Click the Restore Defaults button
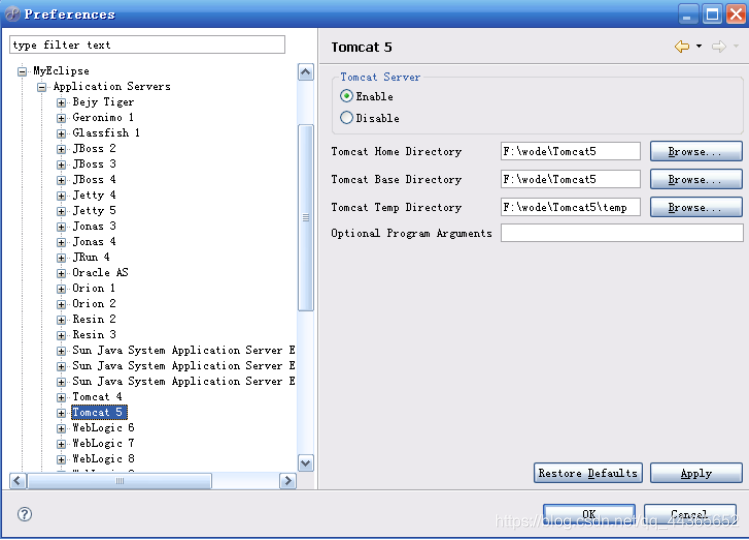This screenshot has width=749, height=540. click(x=588, y=473)
